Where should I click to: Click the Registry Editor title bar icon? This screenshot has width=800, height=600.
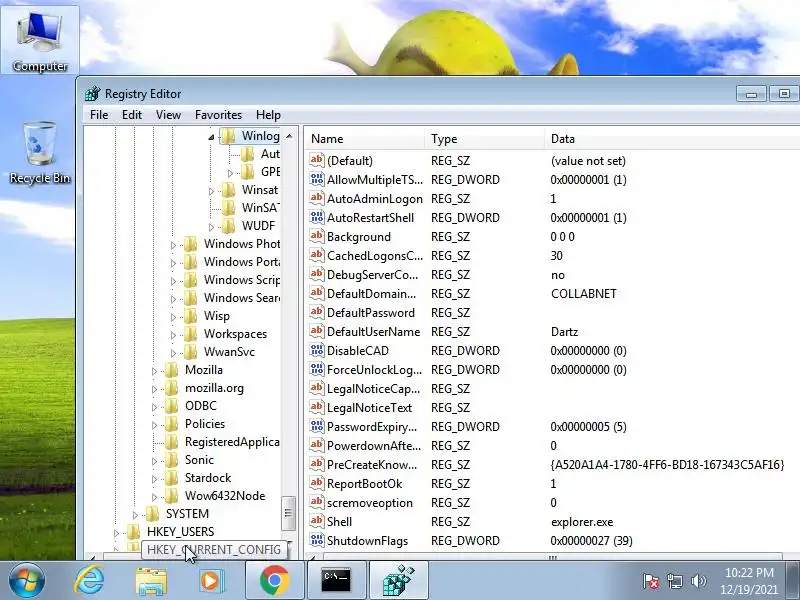[92, 94]
